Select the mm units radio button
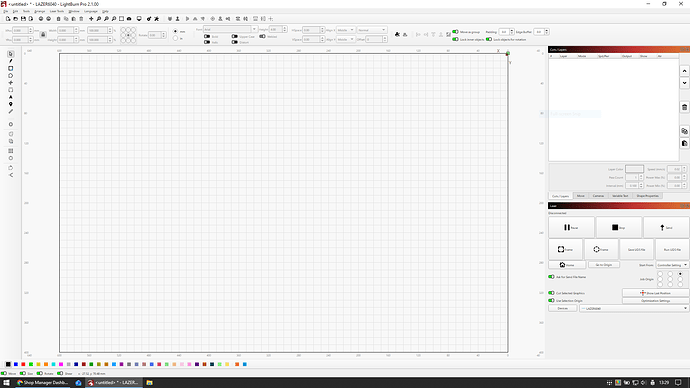The image size is (690, 388). [x=175, y=32]
